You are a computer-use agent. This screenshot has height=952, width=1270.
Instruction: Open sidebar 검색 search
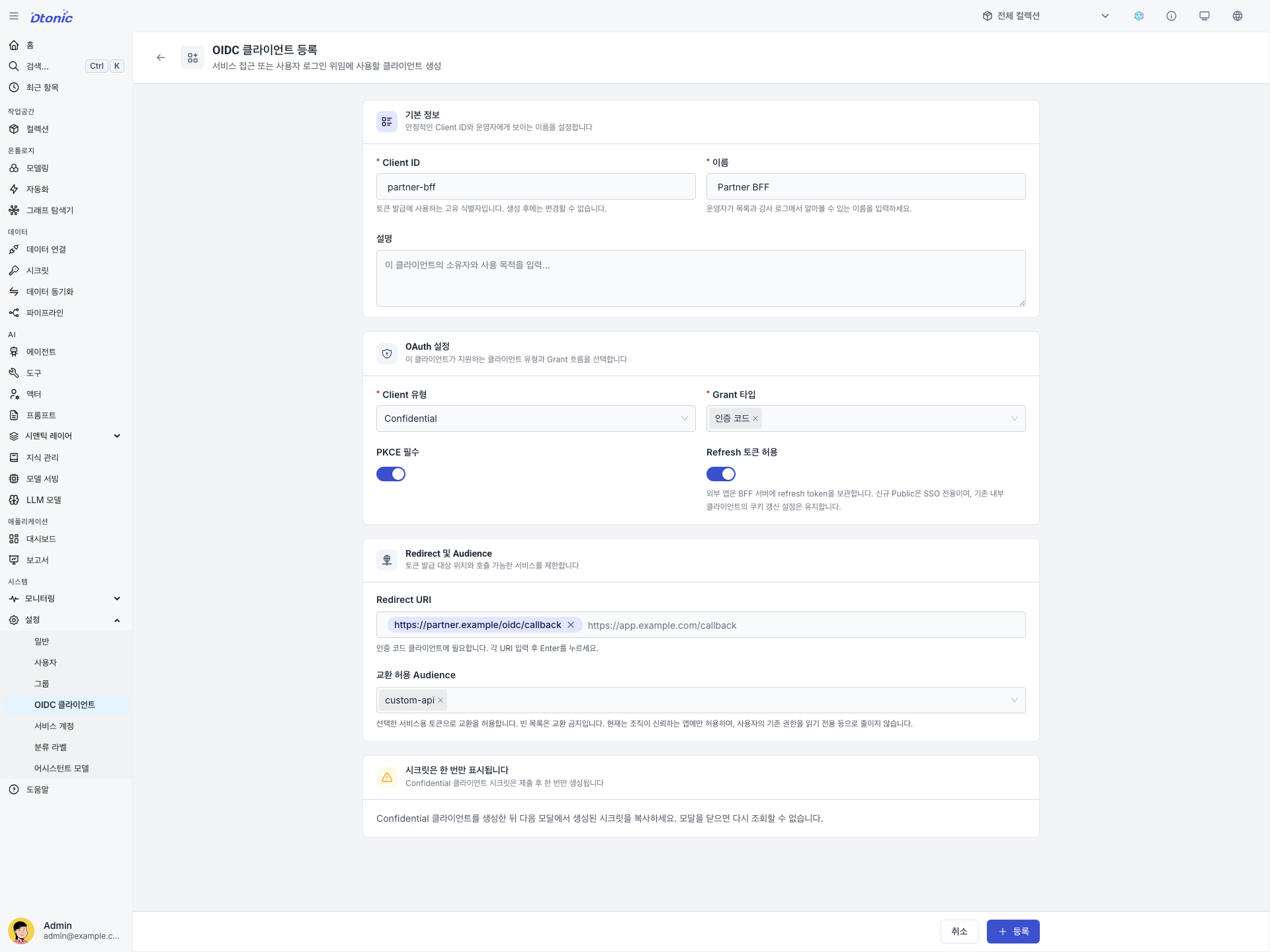[x=66, y=66]
